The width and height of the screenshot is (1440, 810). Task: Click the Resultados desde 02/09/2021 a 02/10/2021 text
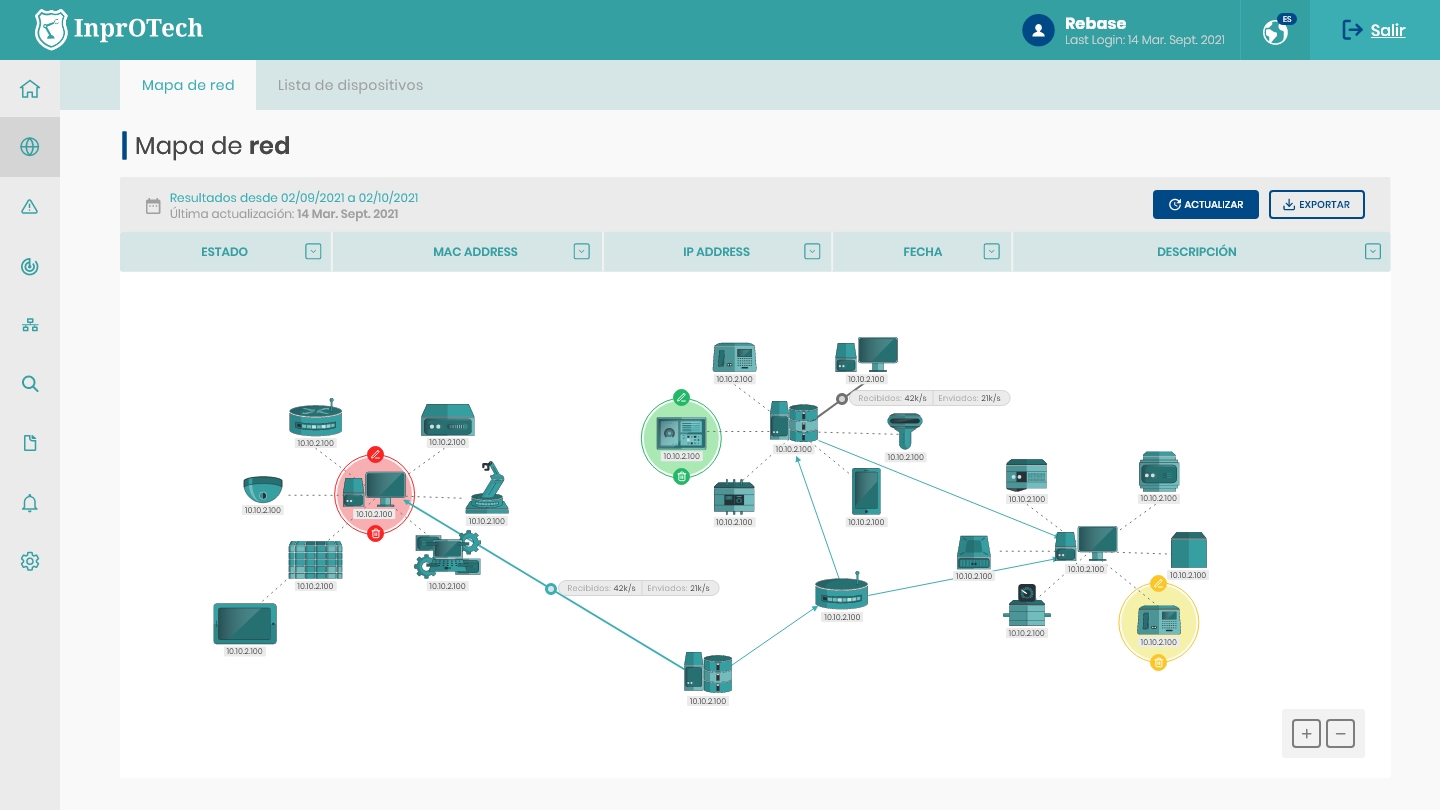(x=294, y=198)
